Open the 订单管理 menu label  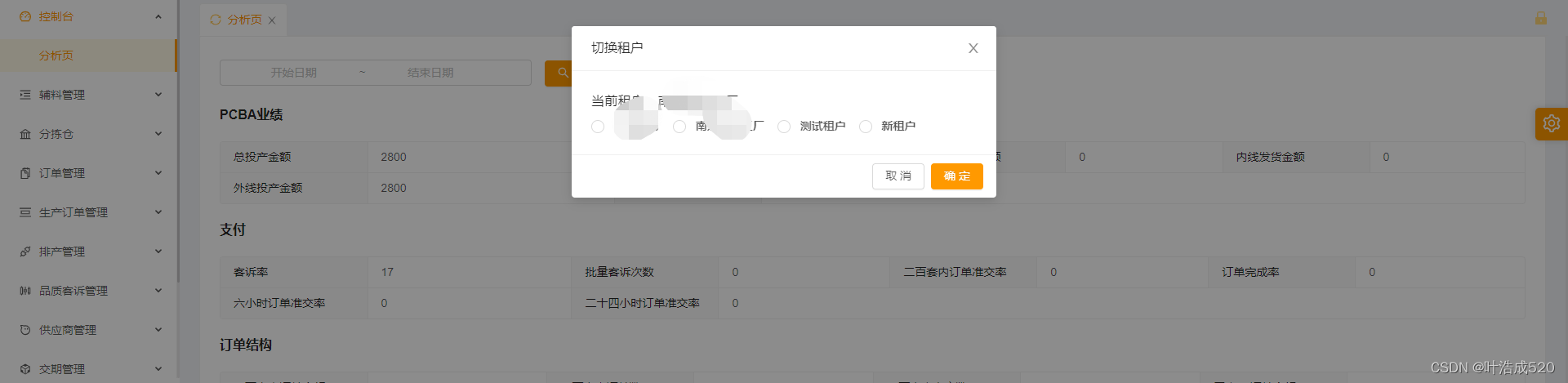62,173
